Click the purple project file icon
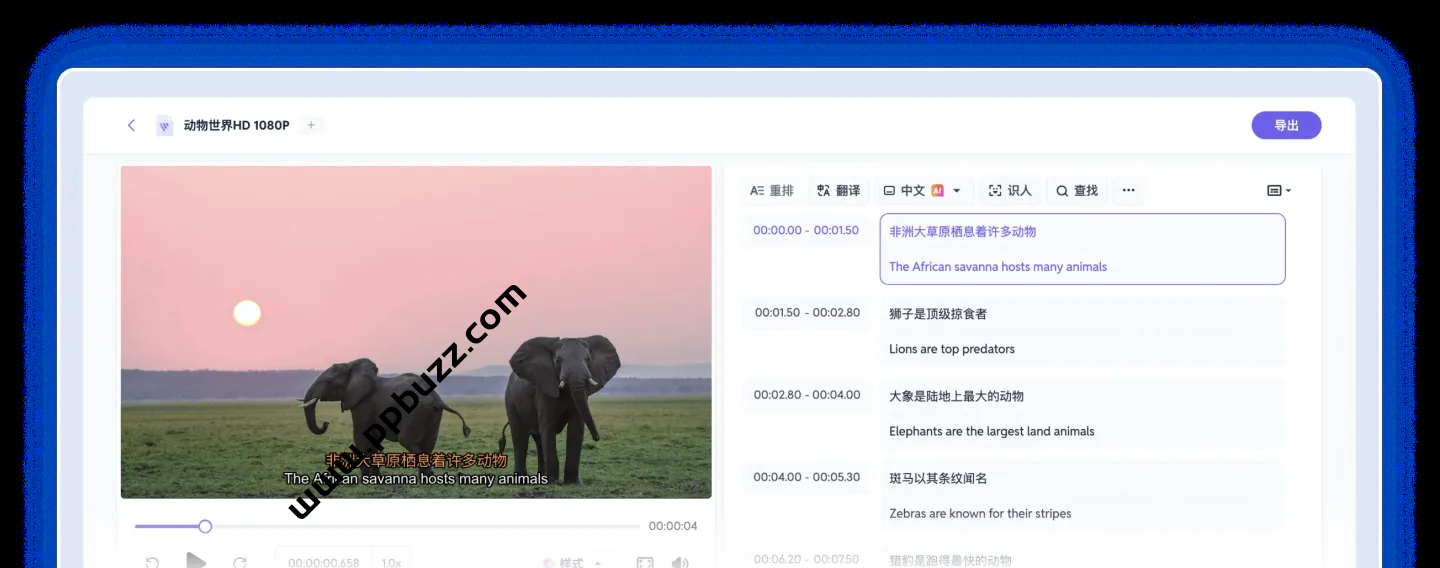This screenshot has width=1440, height=568. tap(165, 126)
